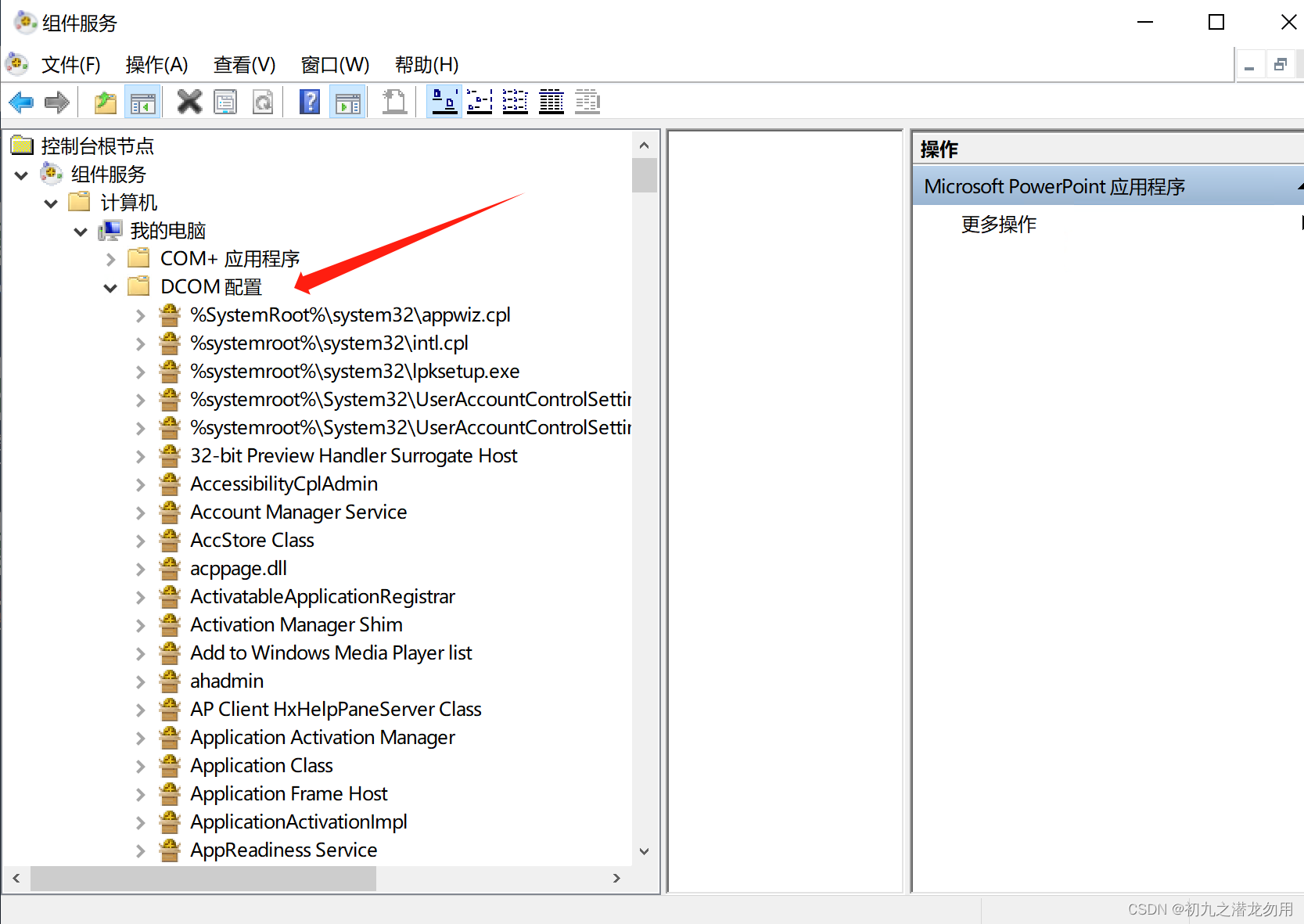Image resolution: width=1304 pixels, height=924 pixels.
Task: Switch to Large Icons view
Action: pos(445,102)
